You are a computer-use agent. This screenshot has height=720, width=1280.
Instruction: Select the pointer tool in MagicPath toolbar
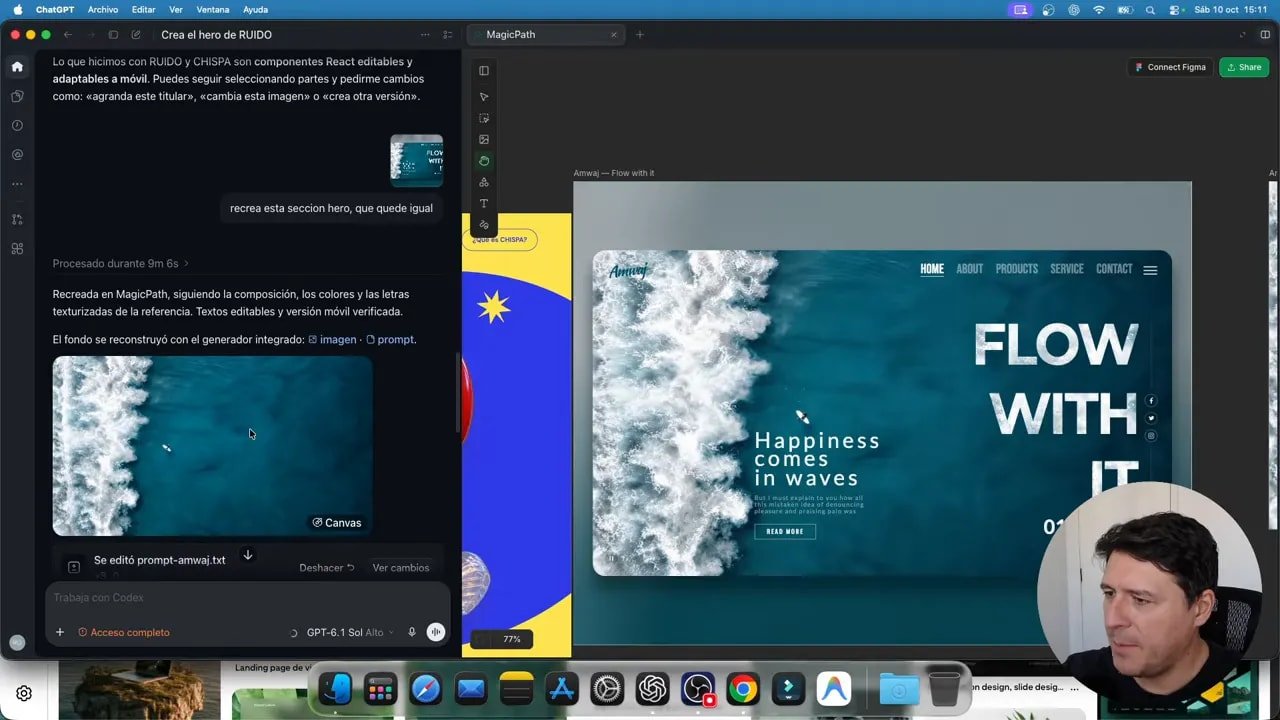[x=484, y=97]
